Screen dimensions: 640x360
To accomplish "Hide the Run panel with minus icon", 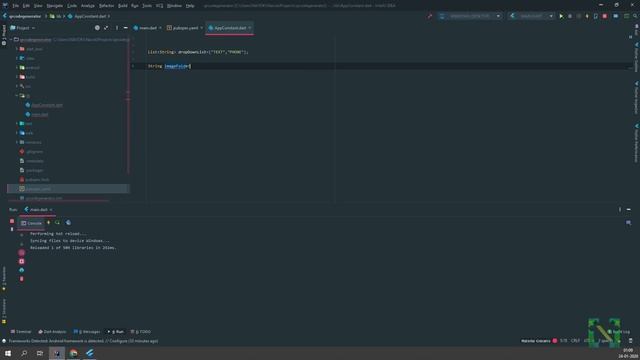I will pyautogui.click(x=629, y=209).
